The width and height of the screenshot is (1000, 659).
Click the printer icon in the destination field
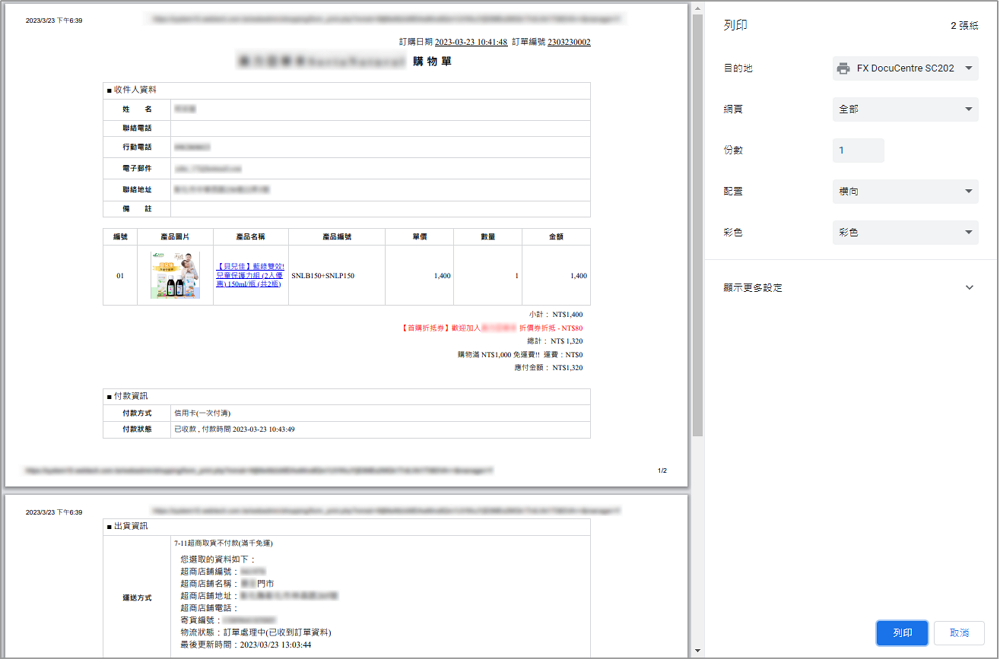click(843, 68)
